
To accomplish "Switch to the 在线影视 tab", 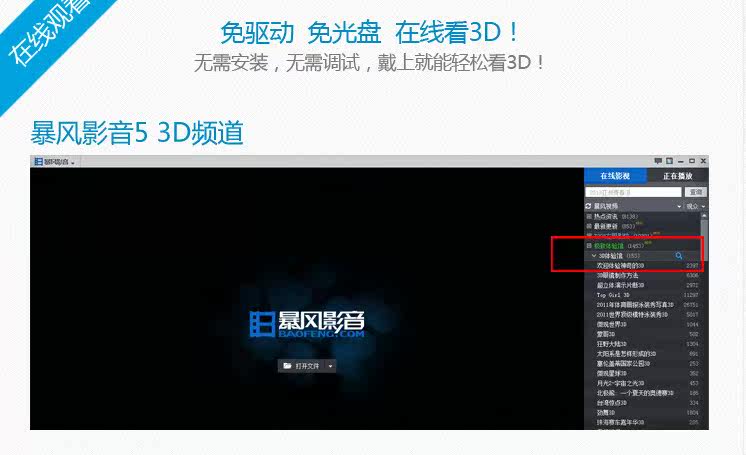I will (615, 176).
